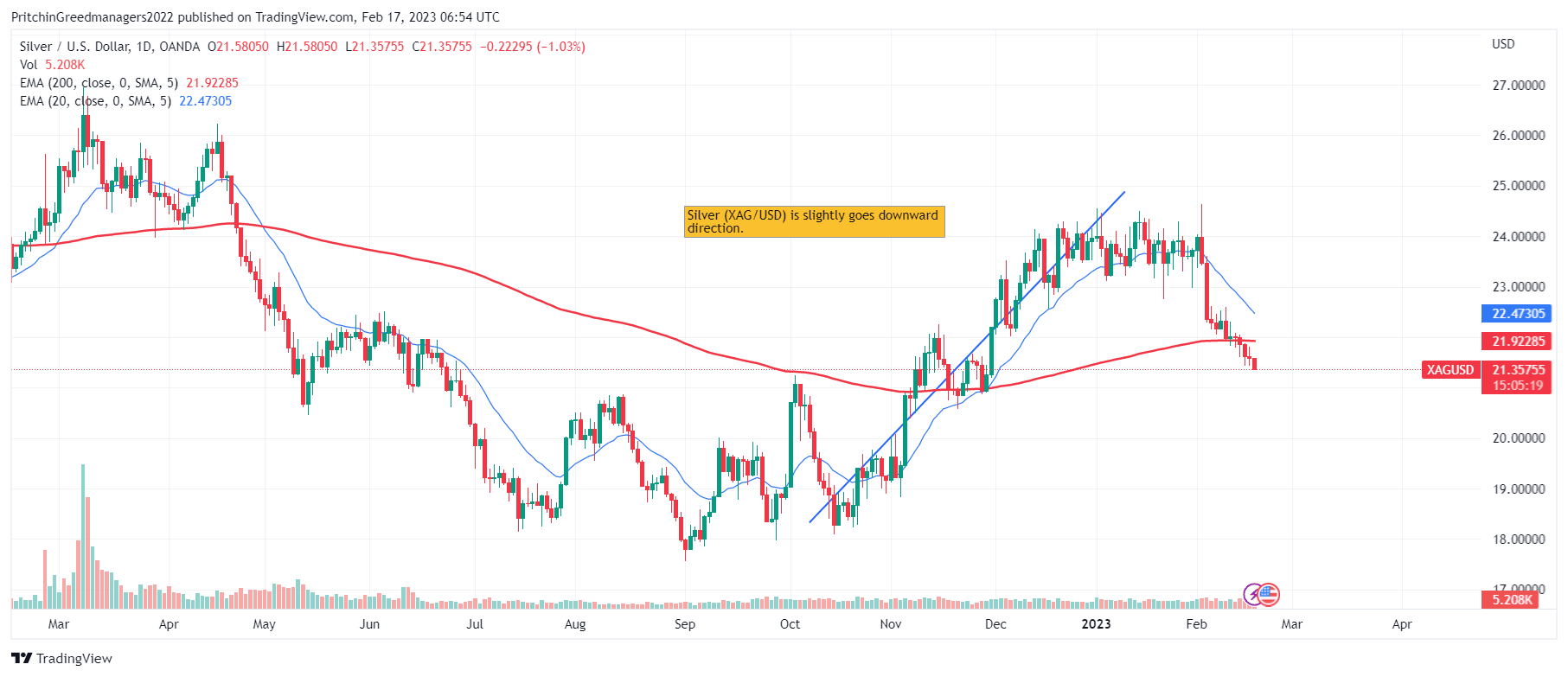Viewport: 1568px width, 677px height.
Task: Open the US flag economic event icon
Action: tap(1269, 594)
